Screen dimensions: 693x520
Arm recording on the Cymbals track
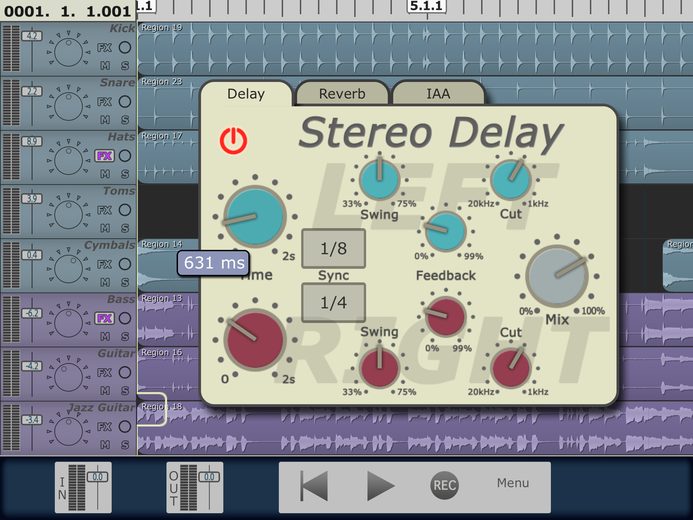[x=125, y=264]
